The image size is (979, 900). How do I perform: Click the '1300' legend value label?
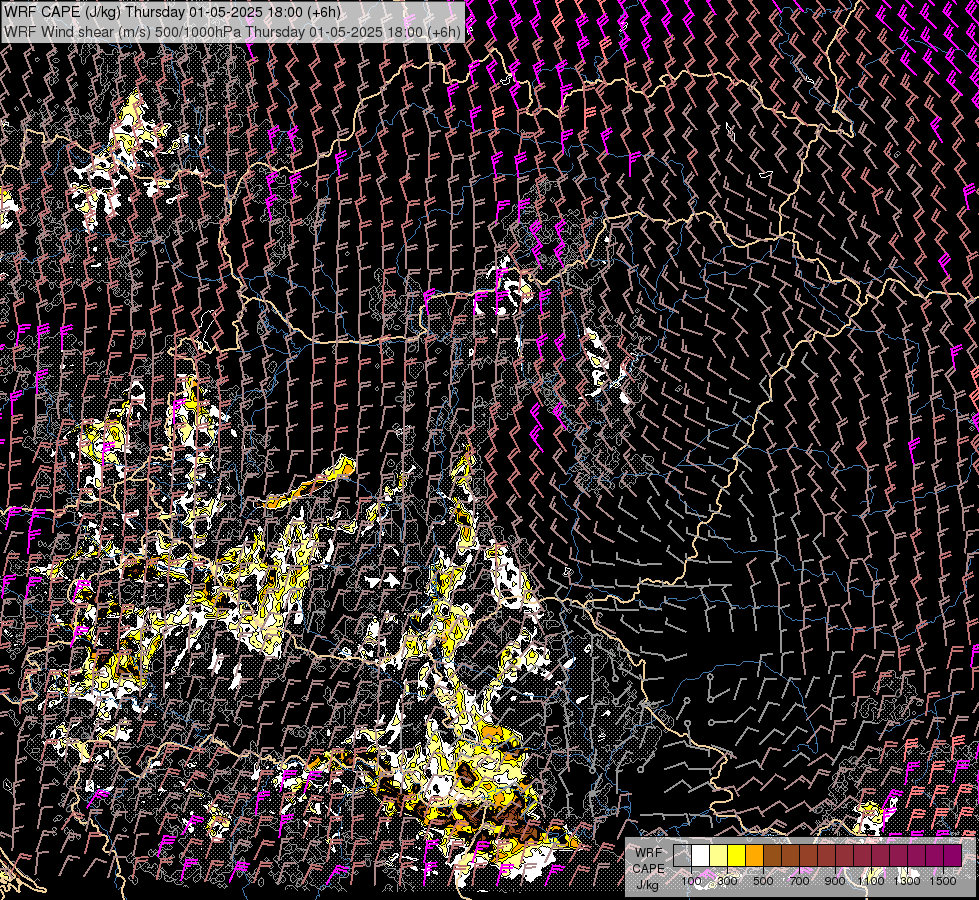[x=907, y=881]
